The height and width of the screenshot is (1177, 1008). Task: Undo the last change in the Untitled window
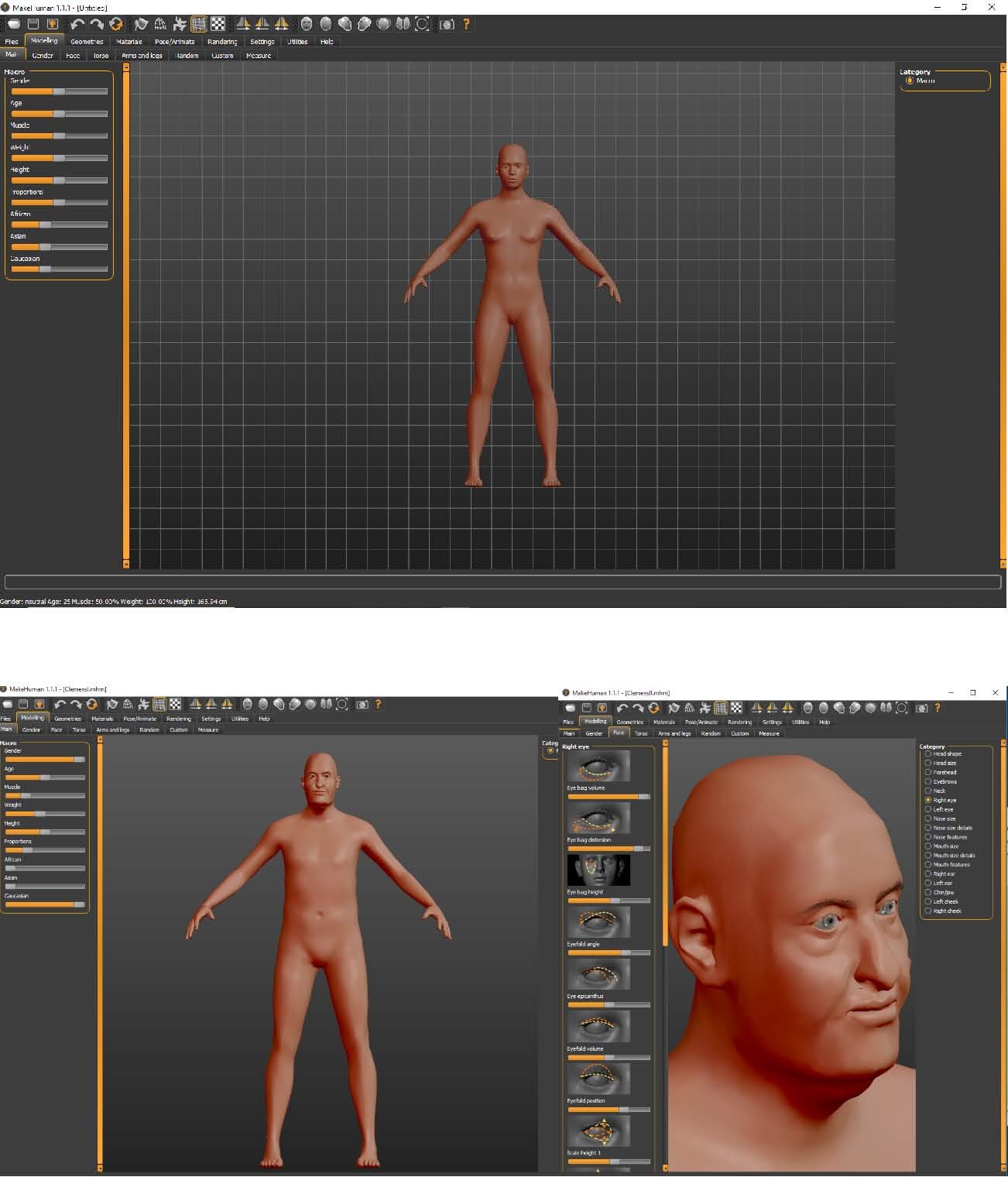pyautogui.click(x=77, y=24)
